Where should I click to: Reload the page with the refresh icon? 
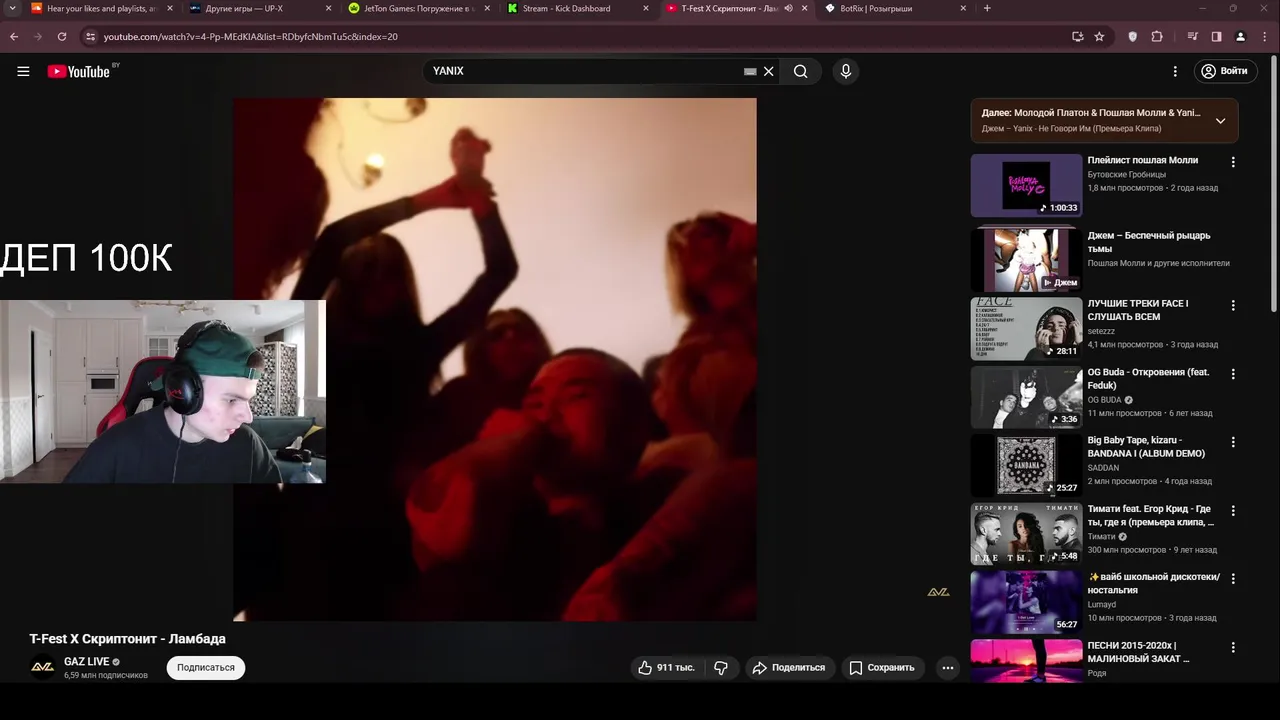62,37
